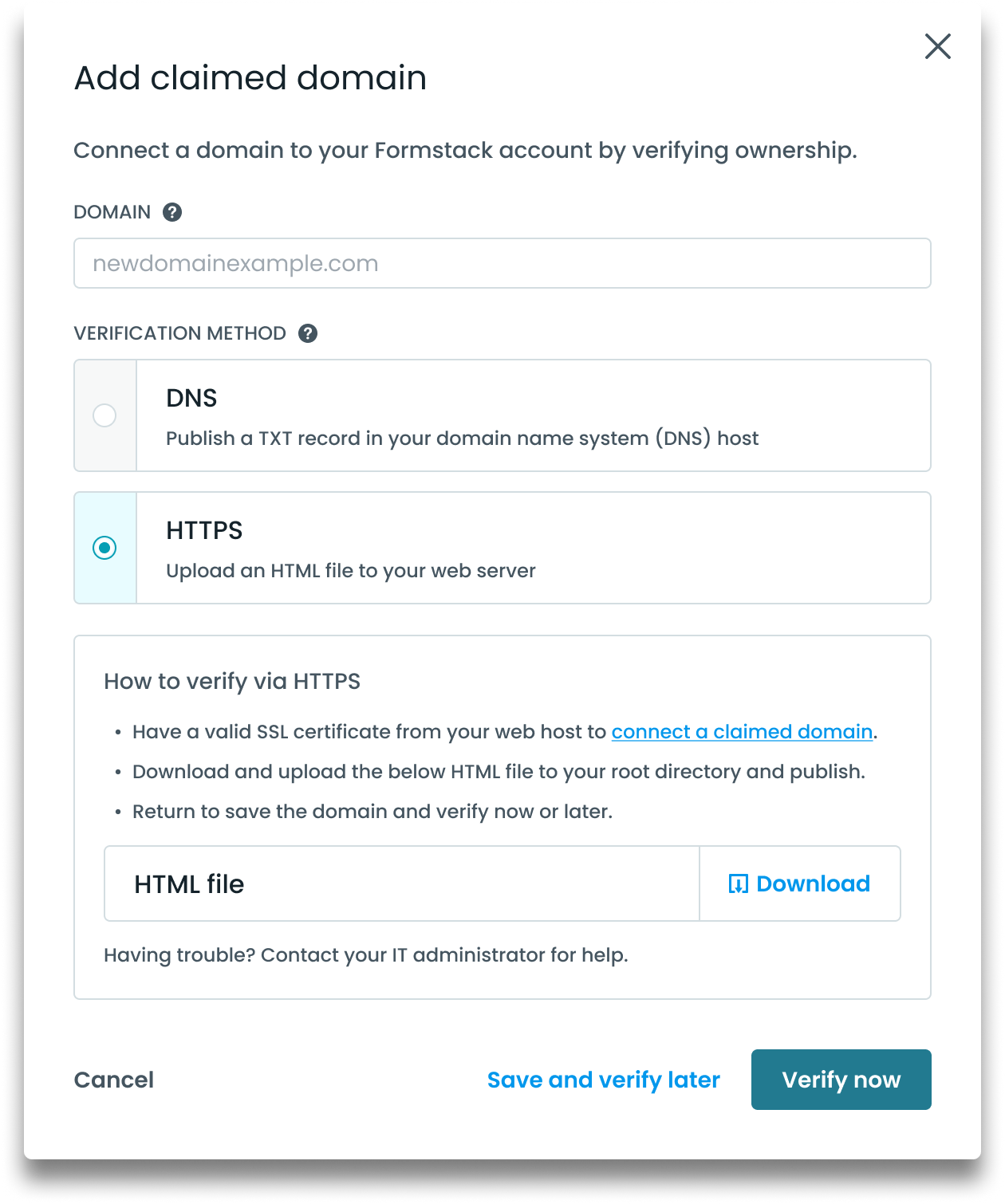Open the VERIFICATION METHOD help icon
The height and width of the screenshot is (1204, 1005).
tap(308, 333)
